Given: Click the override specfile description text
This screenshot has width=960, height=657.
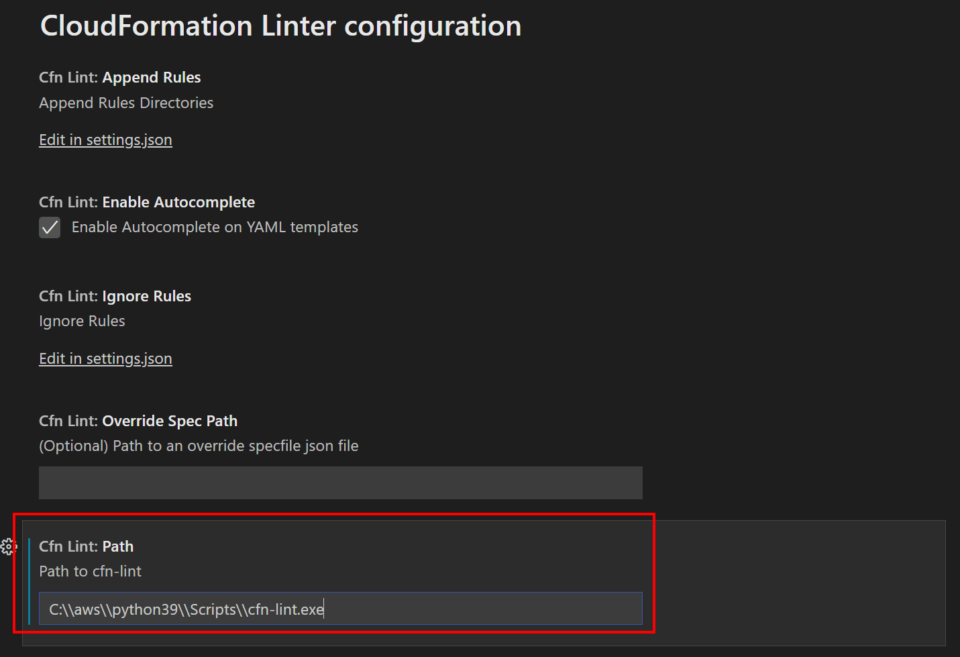Looking at the screenshot, I should 198,446.
